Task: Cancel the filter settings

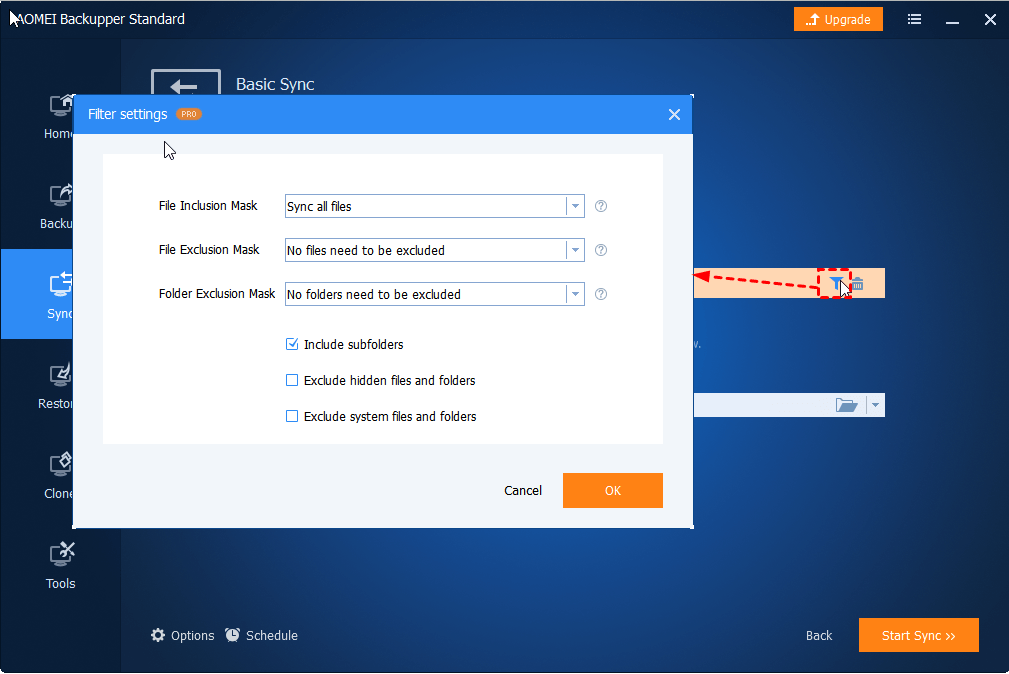Action: [523, 491]
